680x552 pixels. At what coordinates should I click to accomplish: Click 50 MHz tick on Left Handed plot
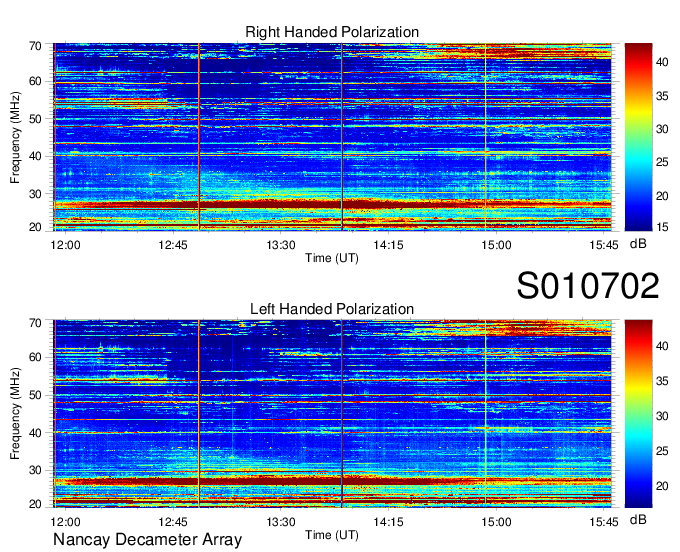pos(35,395)
